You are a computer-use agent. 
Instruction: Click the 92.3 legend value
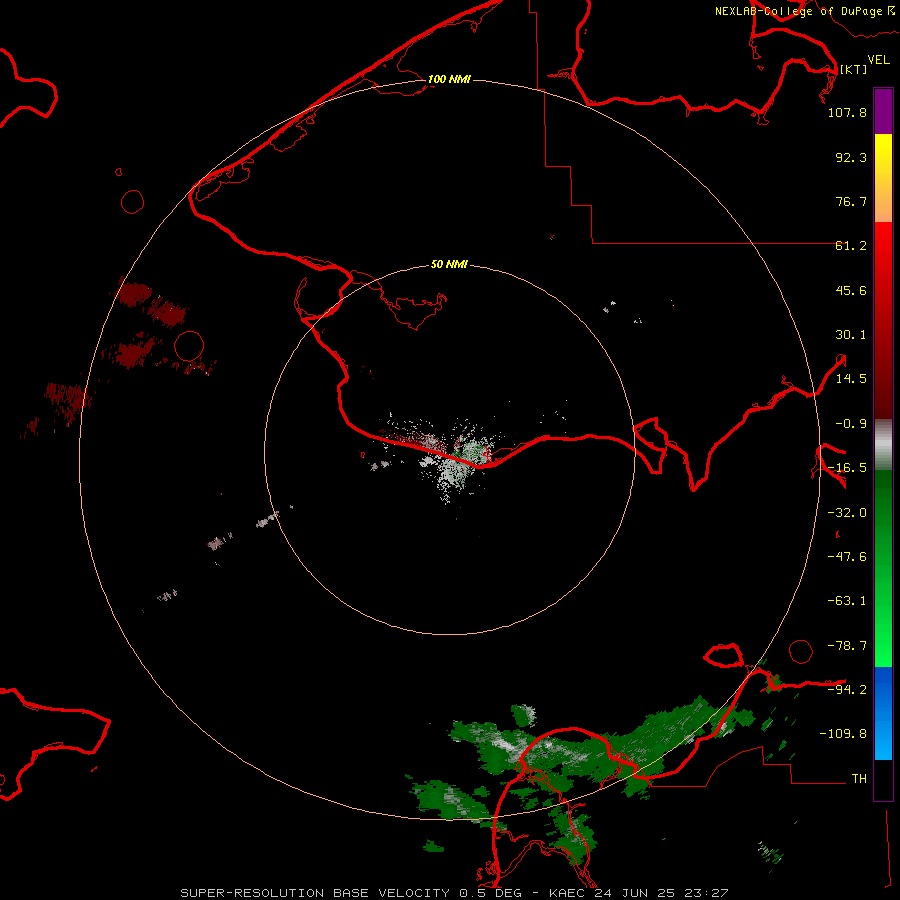coord(851,157)
